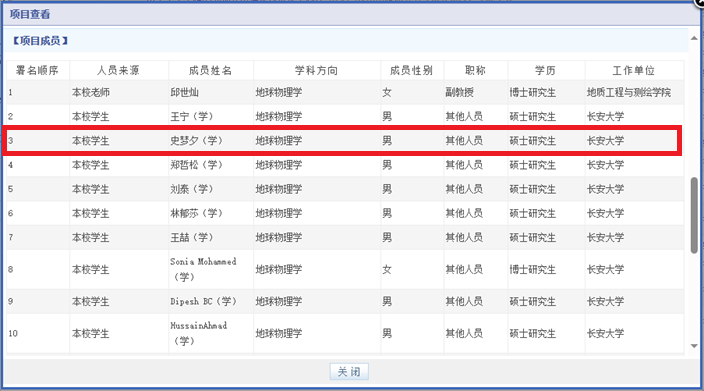Click the 学科方向 column header
Image resolution: width=704 pixels, height=391 pixels.
[317, 70]
